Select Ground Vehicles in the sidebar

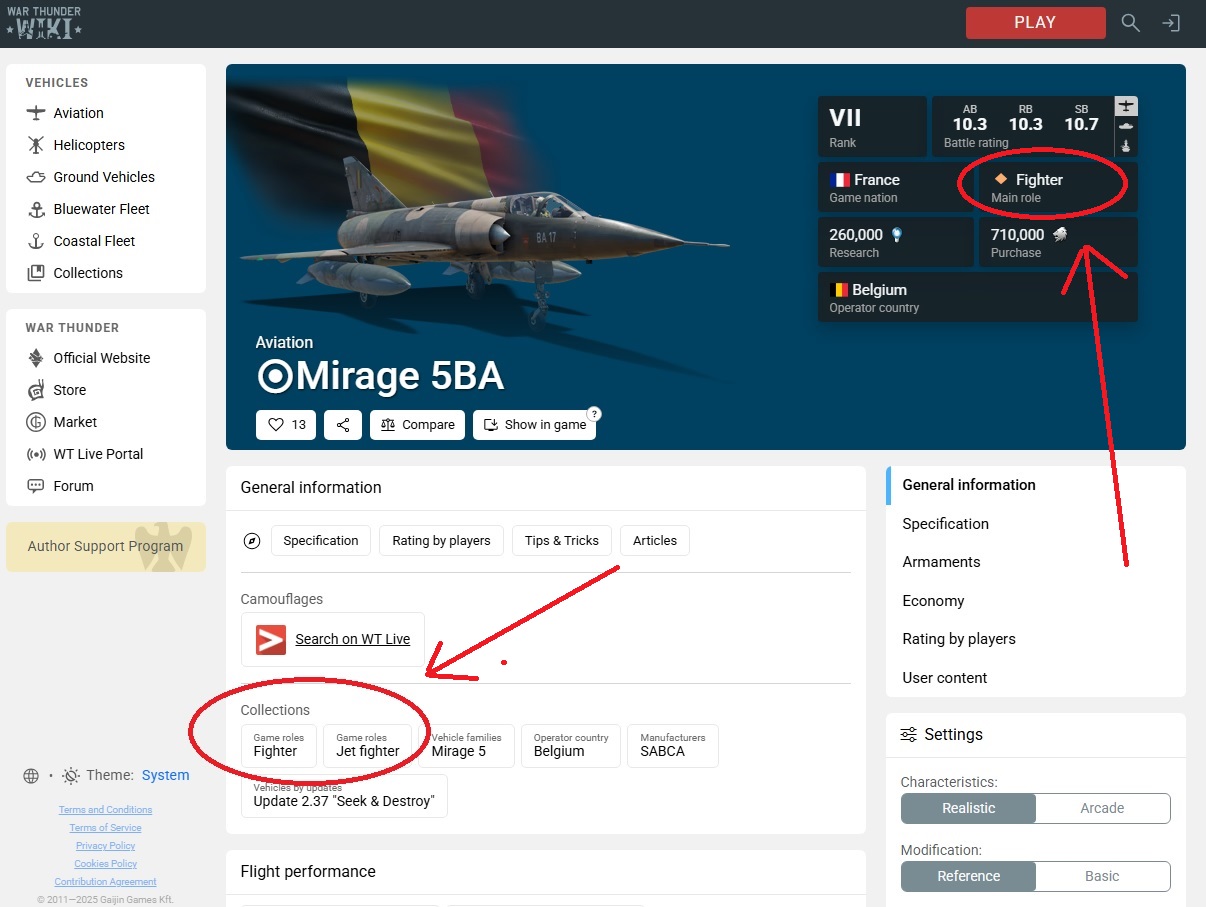point(106,177)
